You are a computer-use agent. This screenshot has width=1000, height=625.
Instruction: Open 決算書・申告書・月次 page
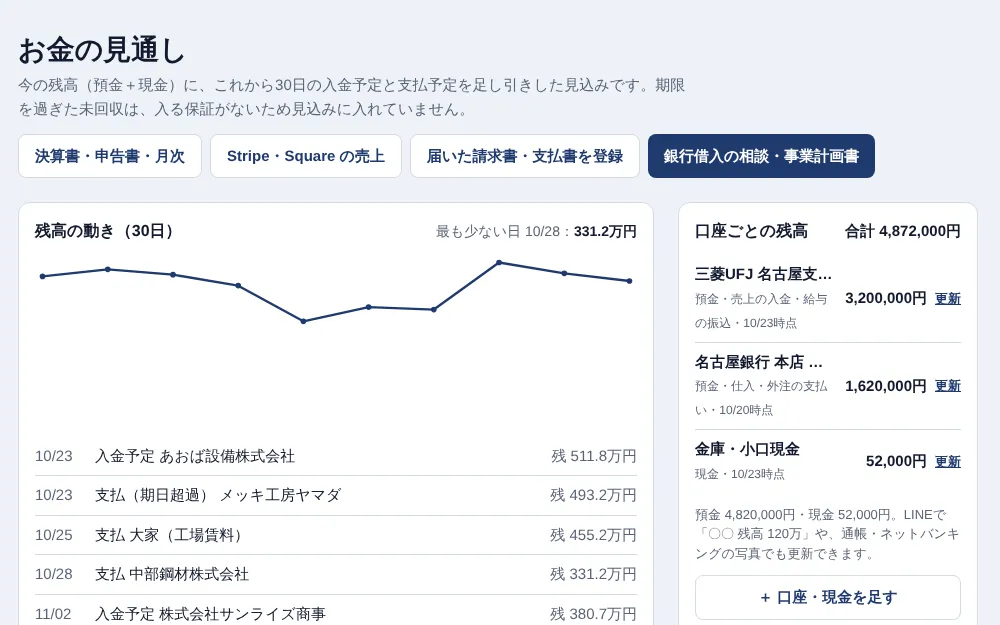(110, 156)
